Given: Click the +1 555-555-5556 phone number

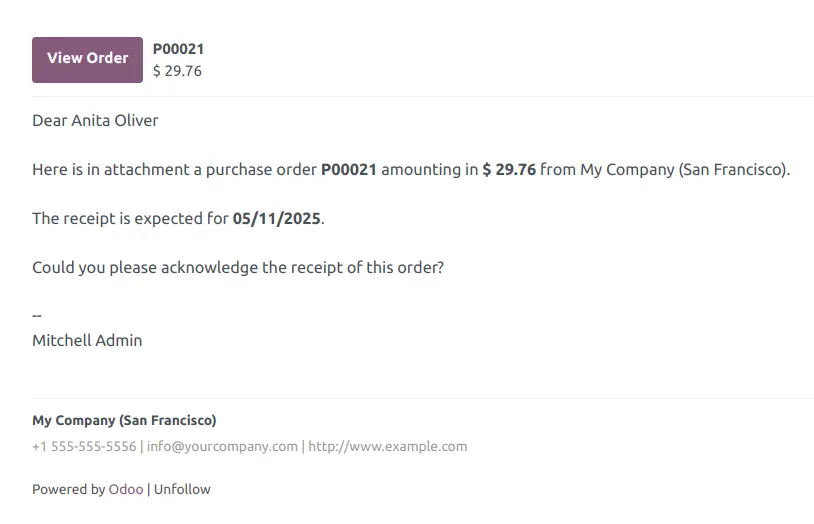Looking at the screenshot, I should 84,446.
